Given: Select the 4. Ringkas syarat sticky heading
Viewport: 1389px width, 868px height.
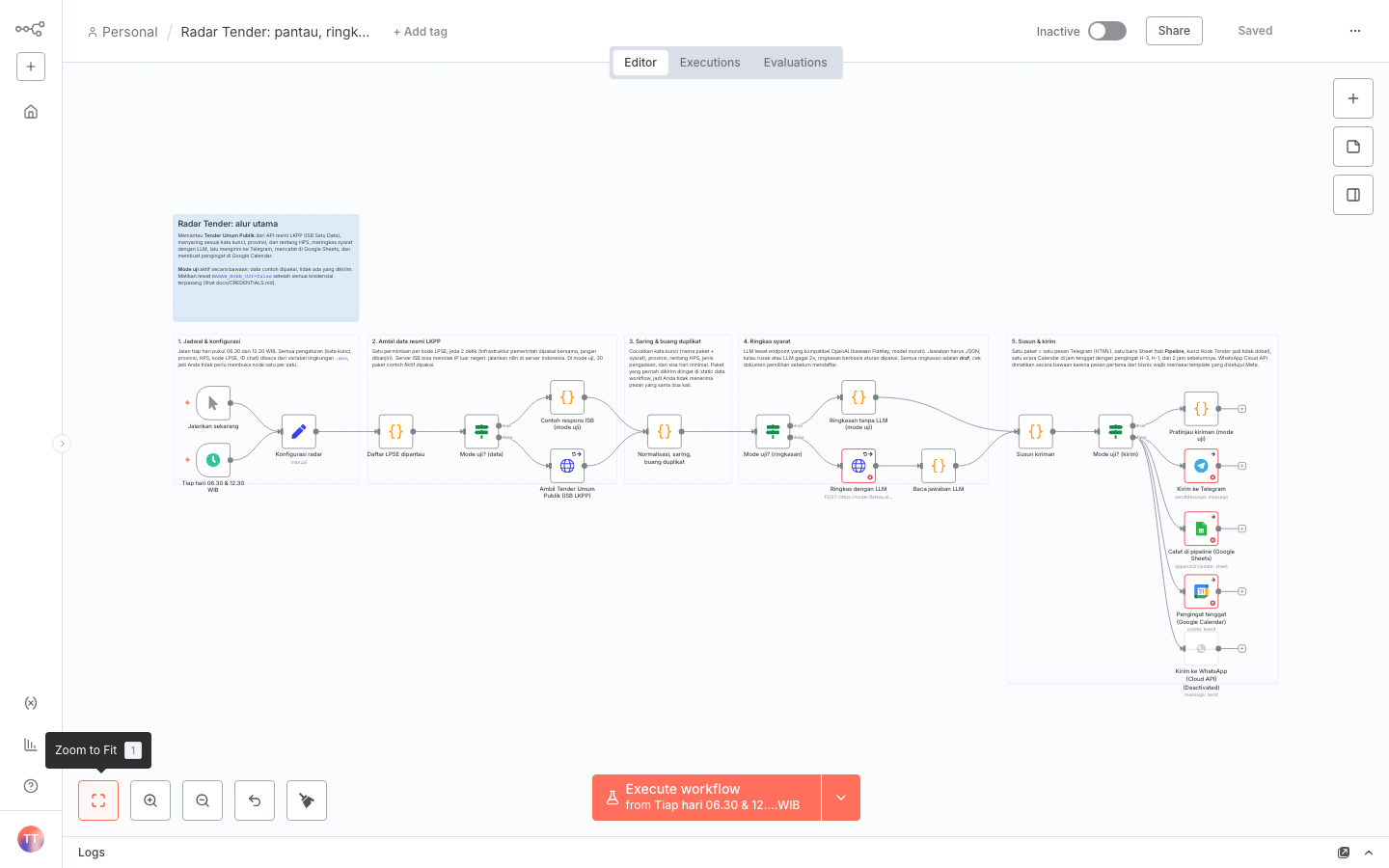Looking at the screenshot, I should tap(767, 341).
